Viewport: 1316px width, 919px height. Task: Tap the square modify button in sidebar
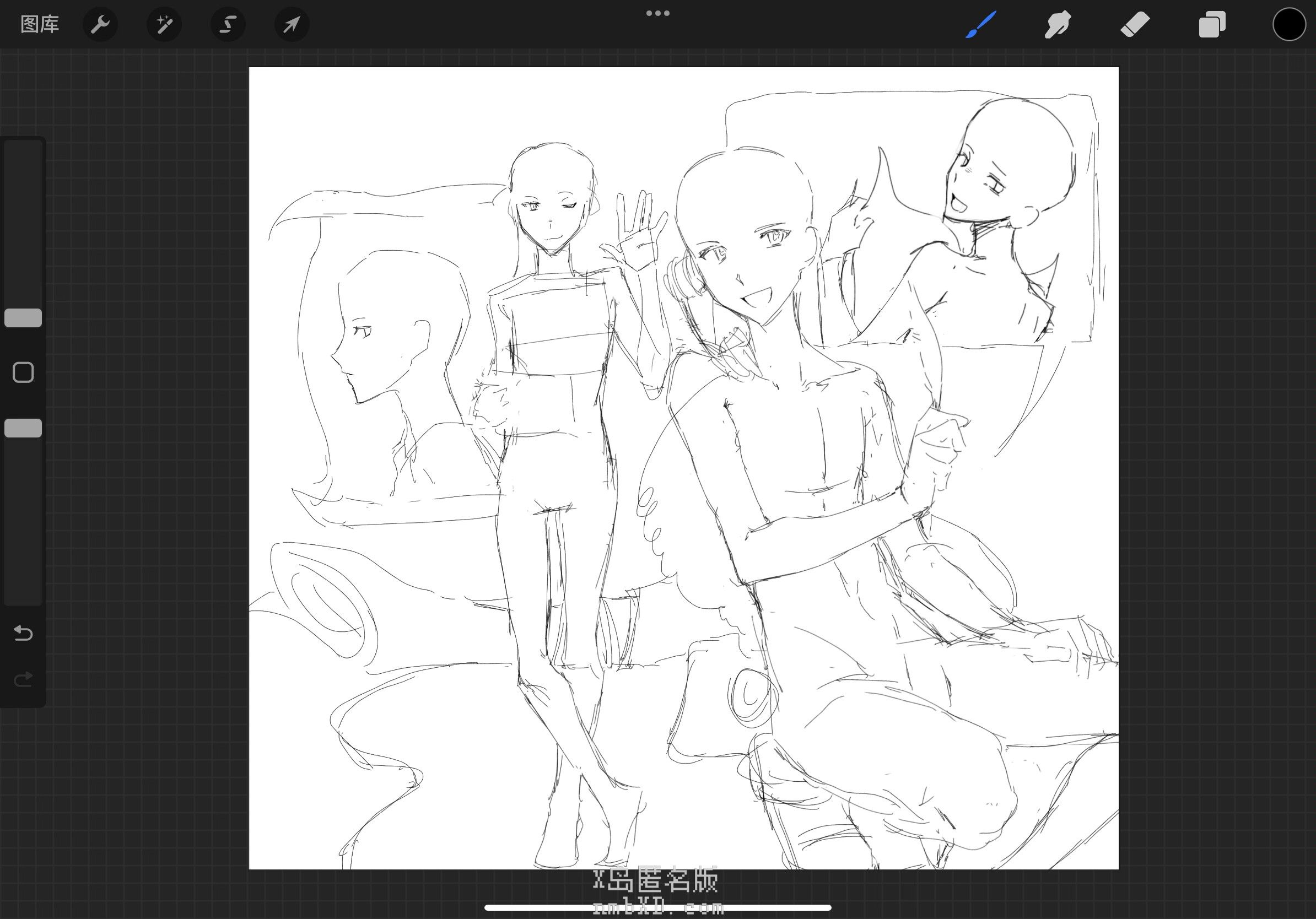23,372
